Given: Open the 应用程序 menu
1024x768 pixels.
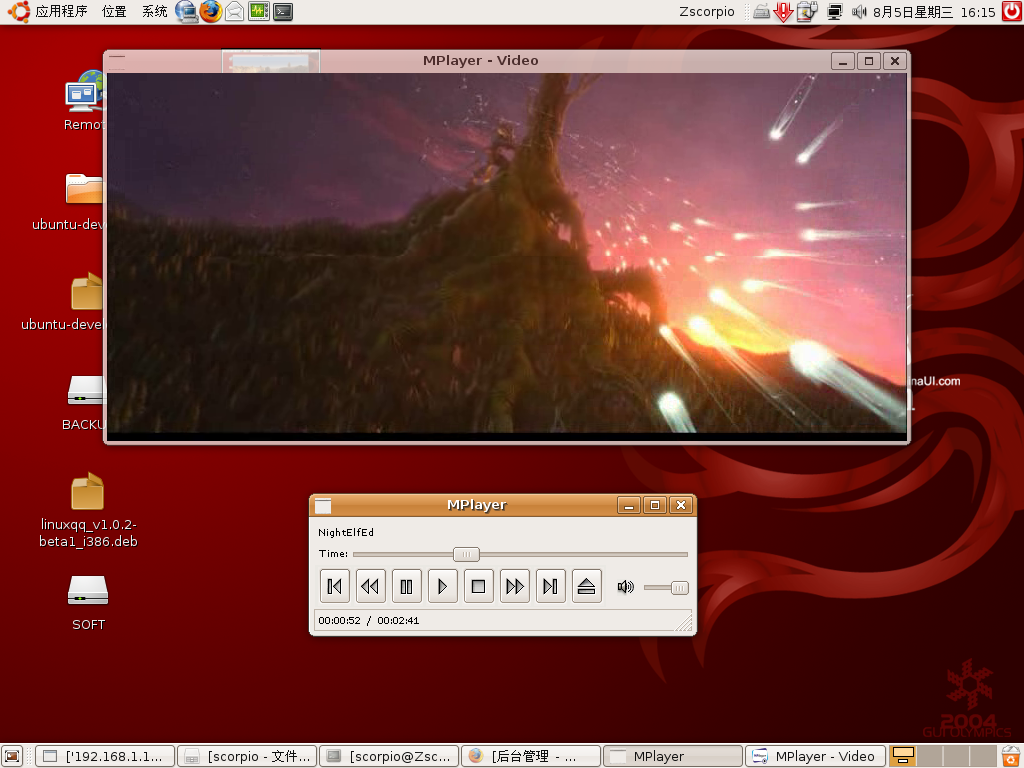Looking at the screenshot, I should [x=60, y=12].
